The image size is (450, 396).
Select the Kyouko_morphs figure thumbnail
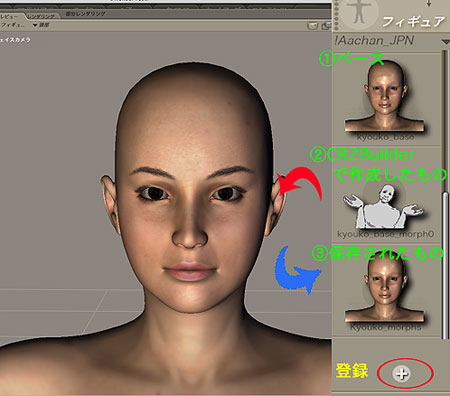(x=384, y=291)
